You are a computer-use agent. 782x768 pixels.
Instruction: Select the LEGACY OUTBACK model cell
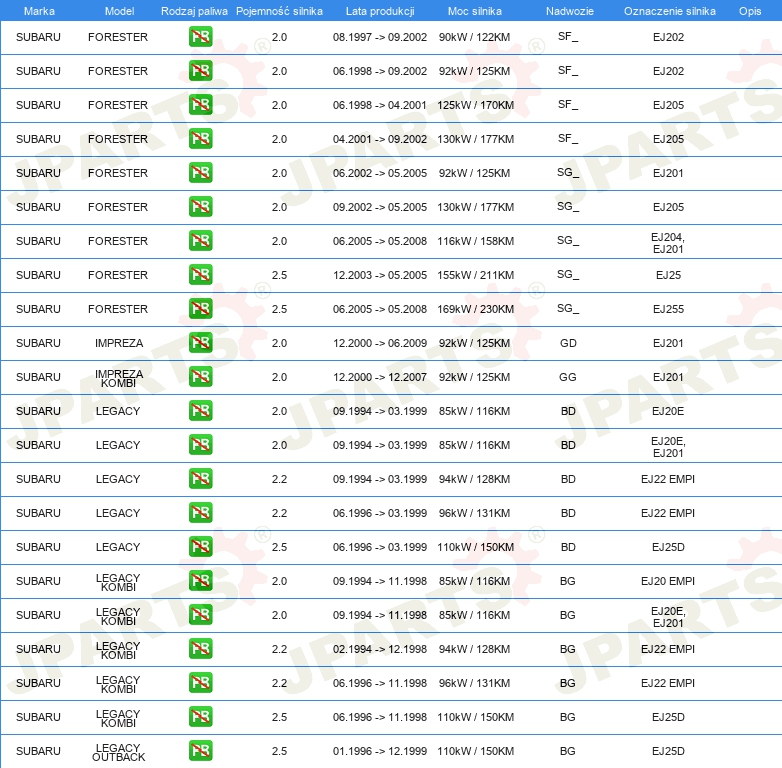click(x=119, y=753)
